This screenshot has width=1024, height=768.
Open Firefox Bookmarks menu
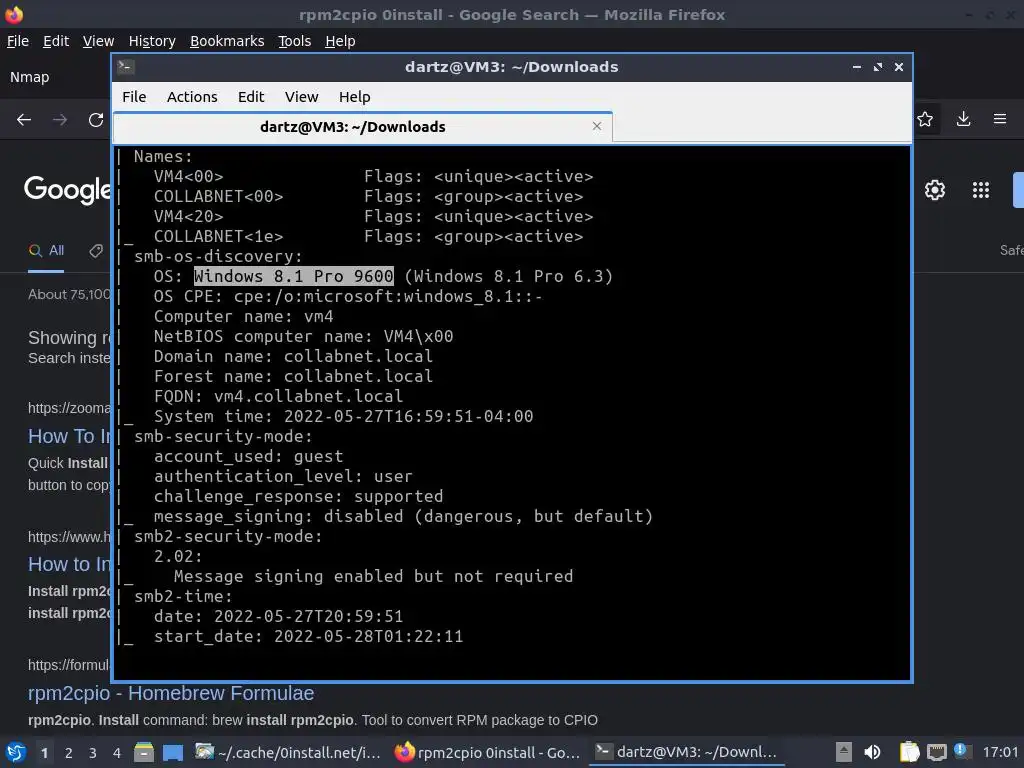coord(227,41)
